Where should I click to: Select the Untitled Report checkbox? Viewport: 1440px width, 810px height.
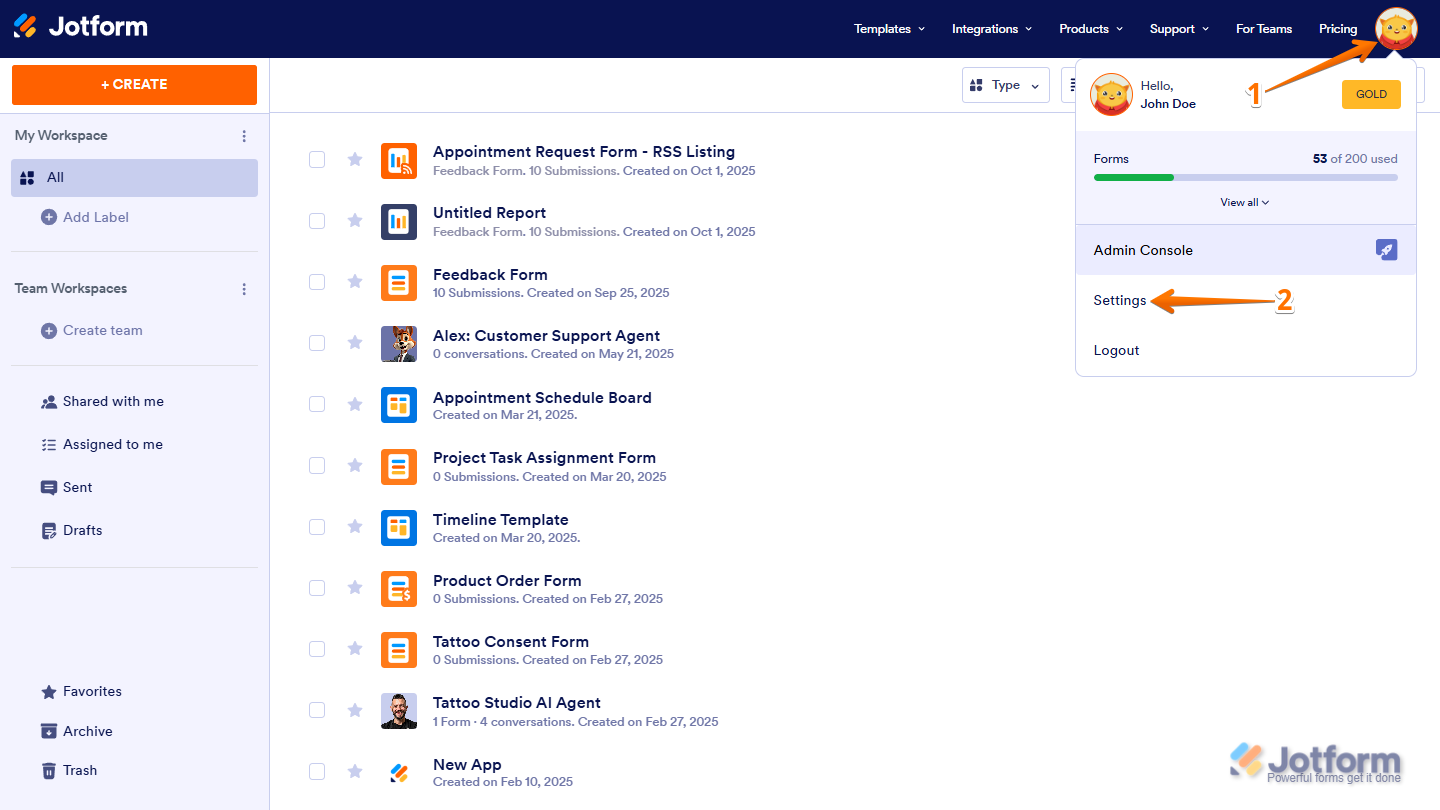(x=317, y=221)
